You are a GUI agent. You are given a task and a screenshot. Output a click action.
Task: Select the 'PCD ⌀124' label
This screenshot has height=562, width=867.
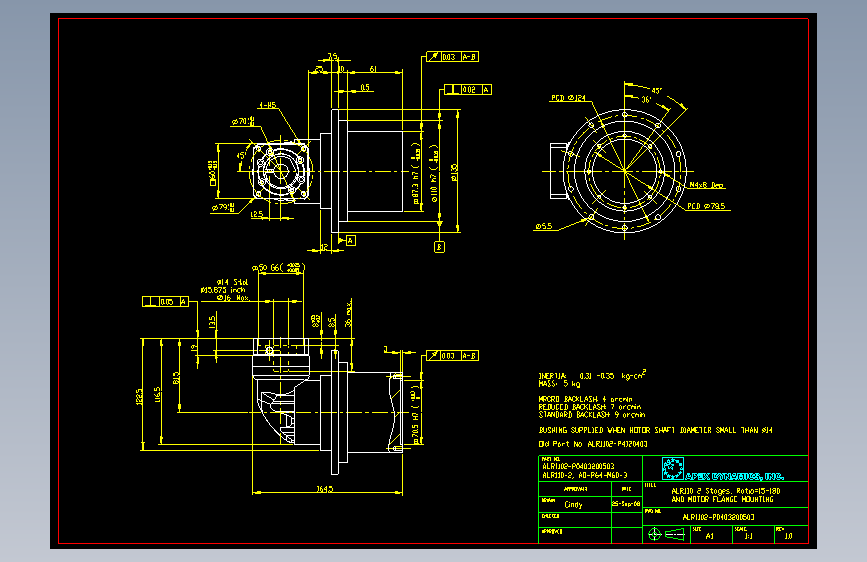(568, 98)
